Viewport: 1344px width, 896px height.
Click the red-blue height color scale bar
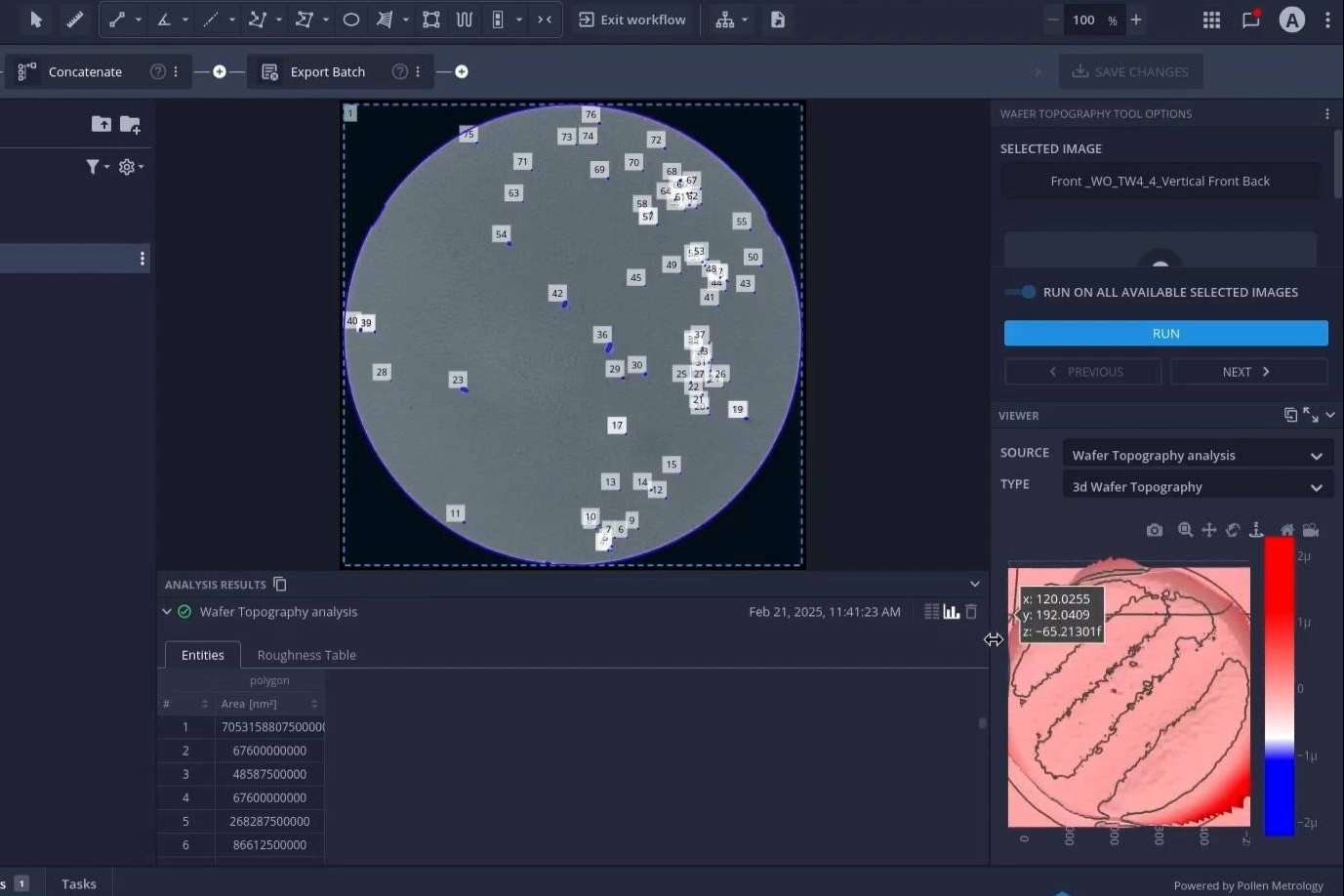(x=1280, y=686)
